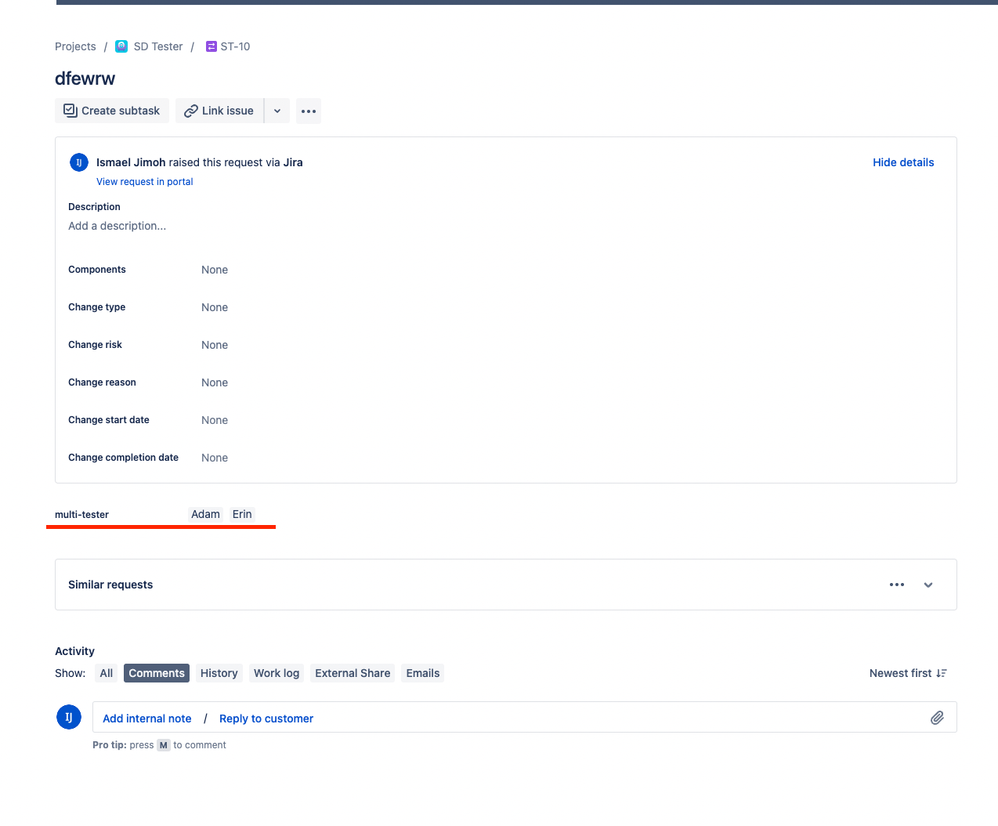Click the Add a description field
Image resolution: width=998 pixels, height=826 pixels.
117,226
